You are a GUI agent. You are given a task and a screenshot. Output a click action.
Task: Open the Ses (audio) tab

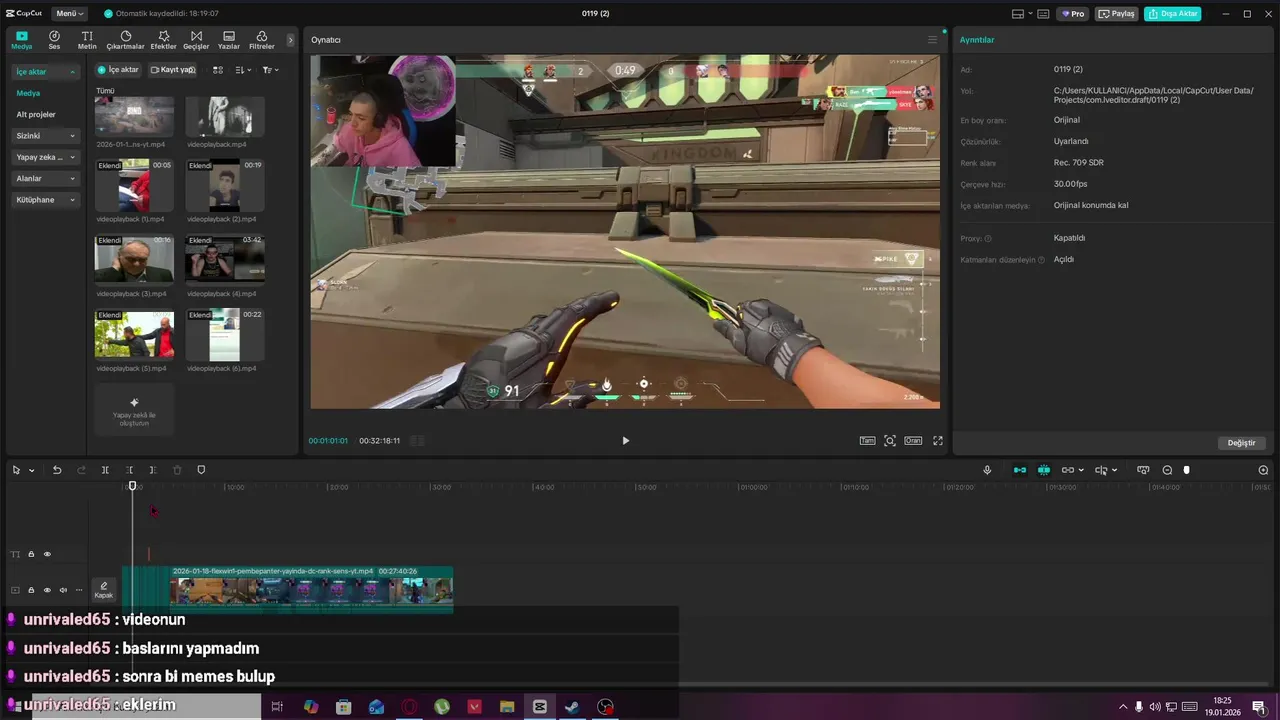click(54, 40)
